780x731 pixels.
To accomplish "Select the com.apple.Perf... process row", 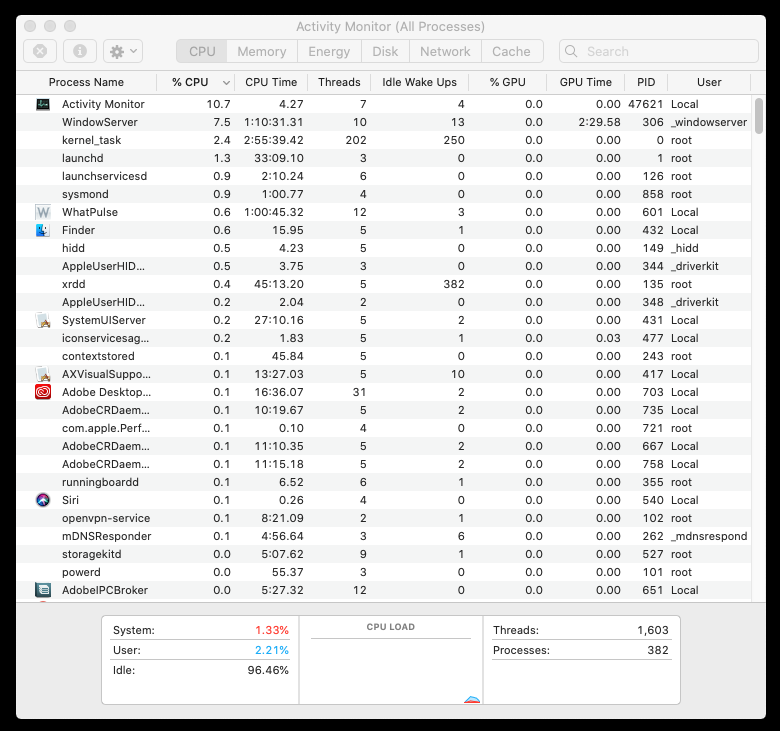I will pos(384,428).
